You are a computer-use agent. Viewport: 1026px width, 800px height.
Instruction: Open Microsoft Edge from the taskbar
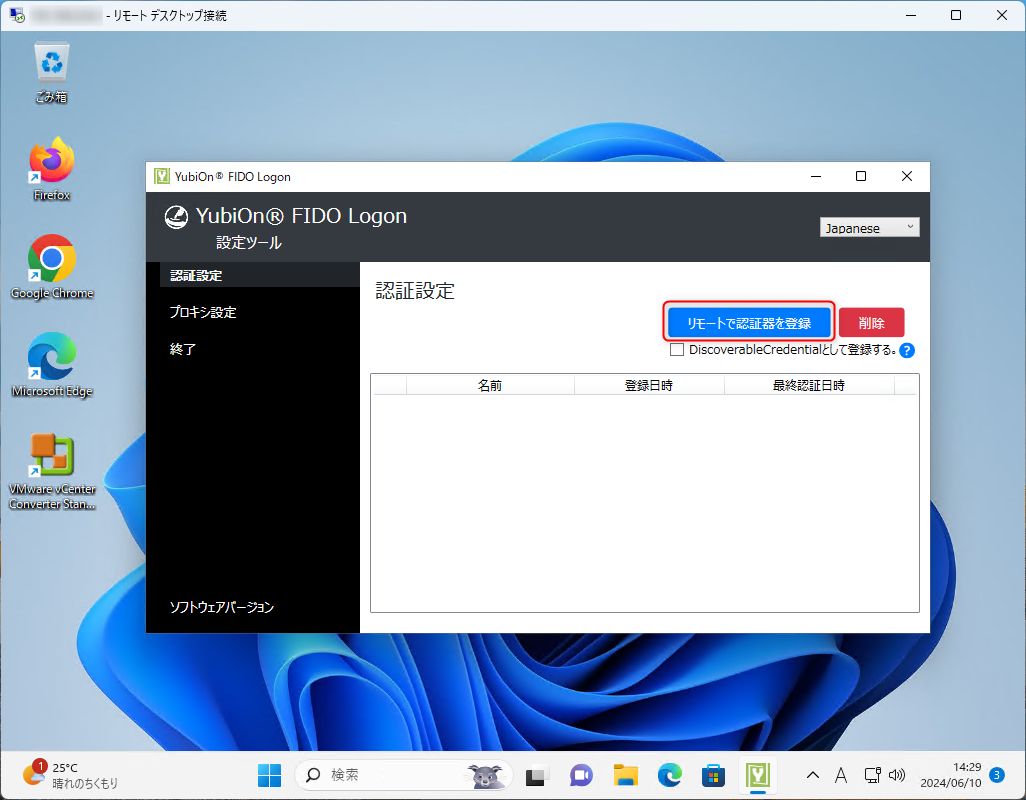669,776
